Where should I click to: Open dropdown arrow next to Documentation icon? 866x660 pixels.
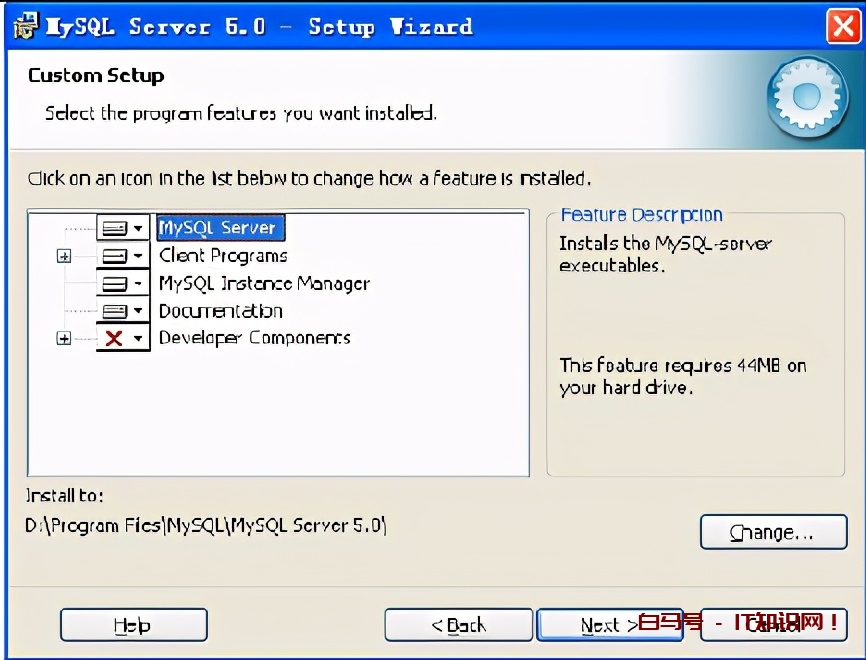pos(138,311)
